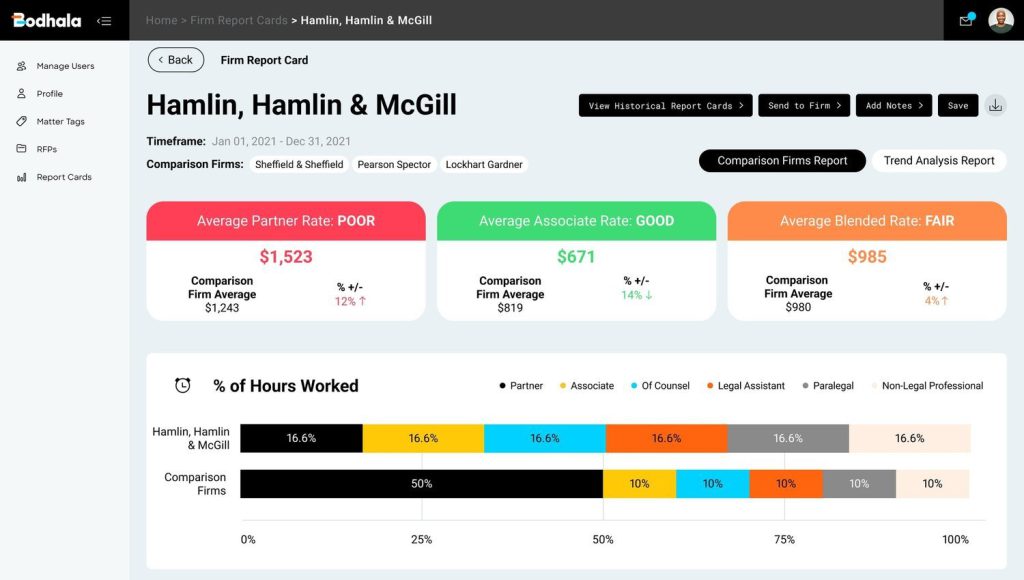Toggle the Non-Legal Professional legend entry

(927, 386)
